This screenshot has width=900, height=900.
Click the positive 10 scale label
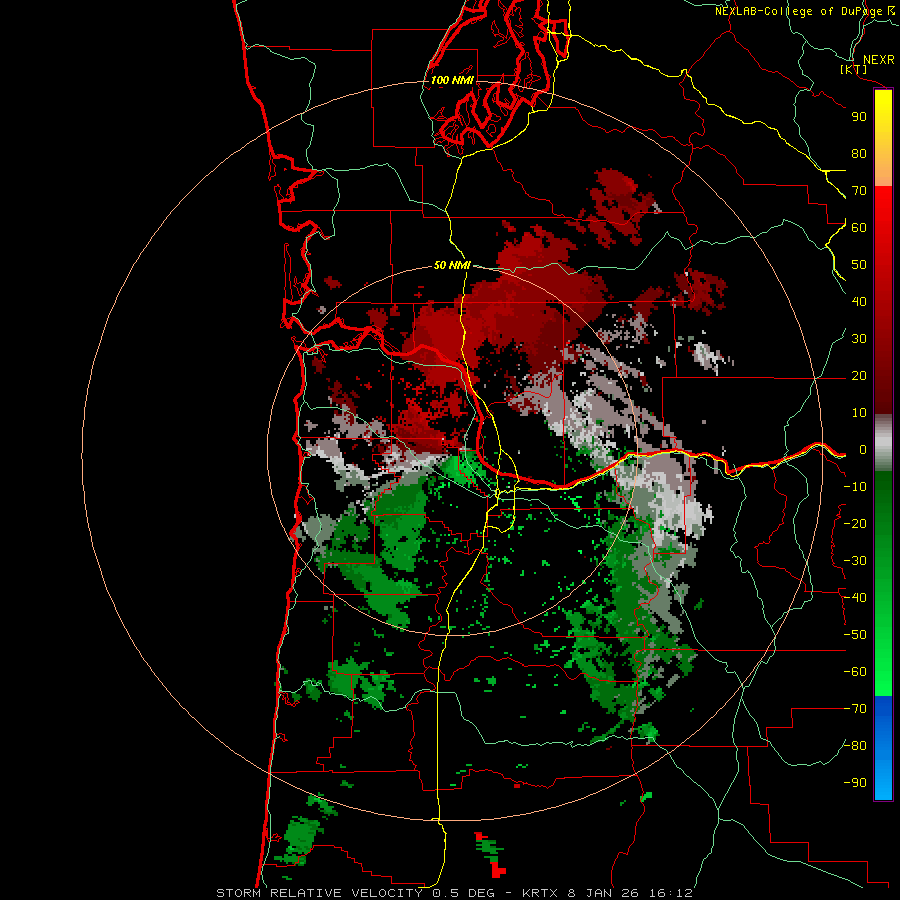point(859,413)
